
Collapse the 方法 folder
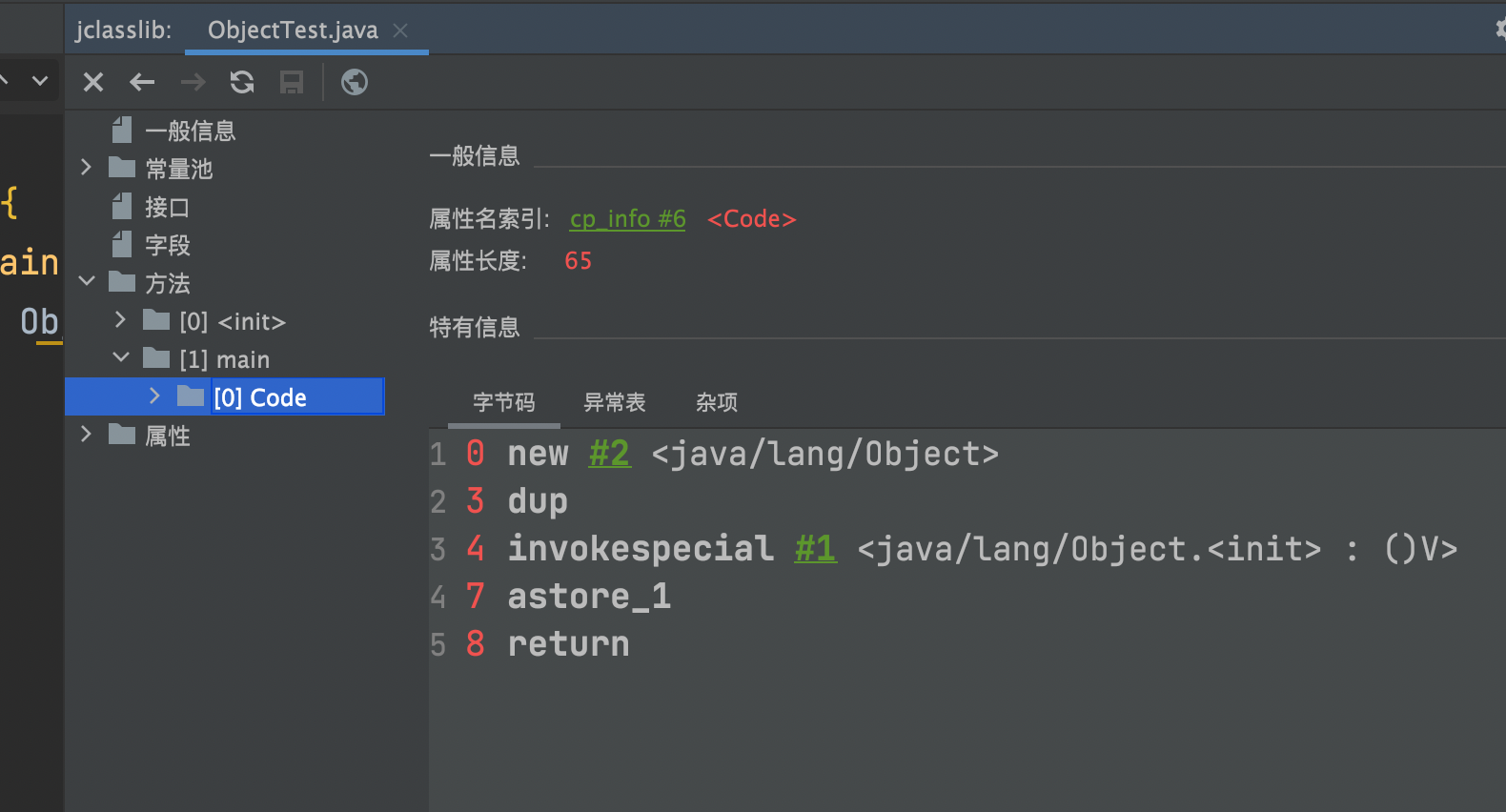tap(87, 282)
